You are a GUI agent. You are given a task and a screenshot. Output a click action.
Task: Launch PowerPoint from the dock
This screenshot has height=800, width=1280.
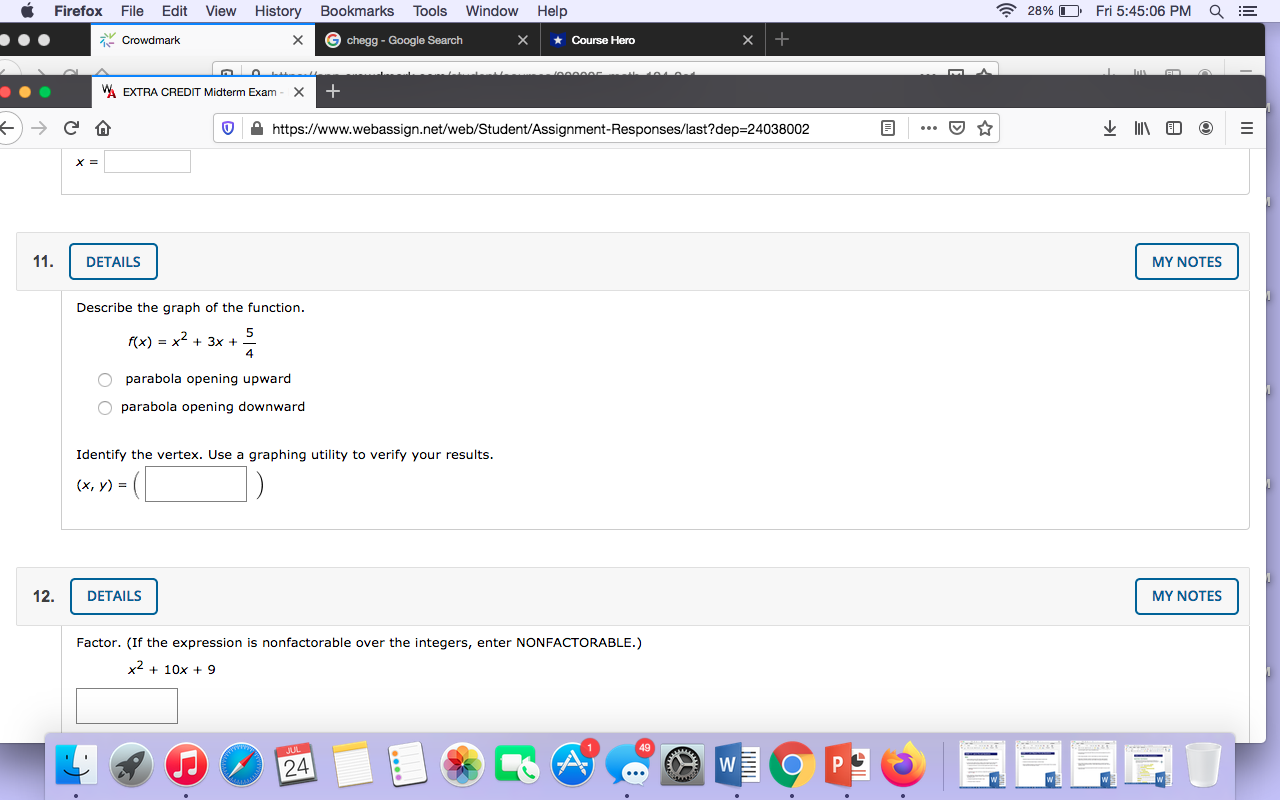point(847,765)
